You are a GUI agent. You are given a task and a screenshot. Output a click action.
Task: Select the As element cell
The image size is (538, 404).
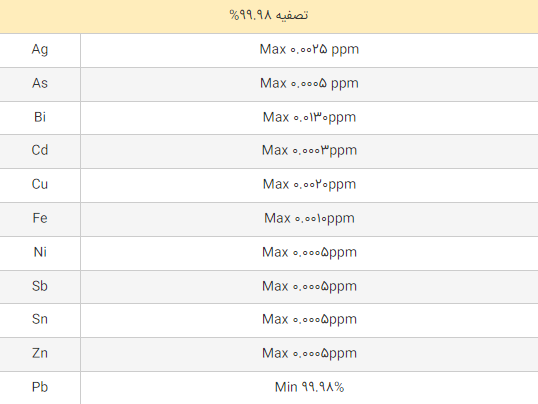(40, 84)
